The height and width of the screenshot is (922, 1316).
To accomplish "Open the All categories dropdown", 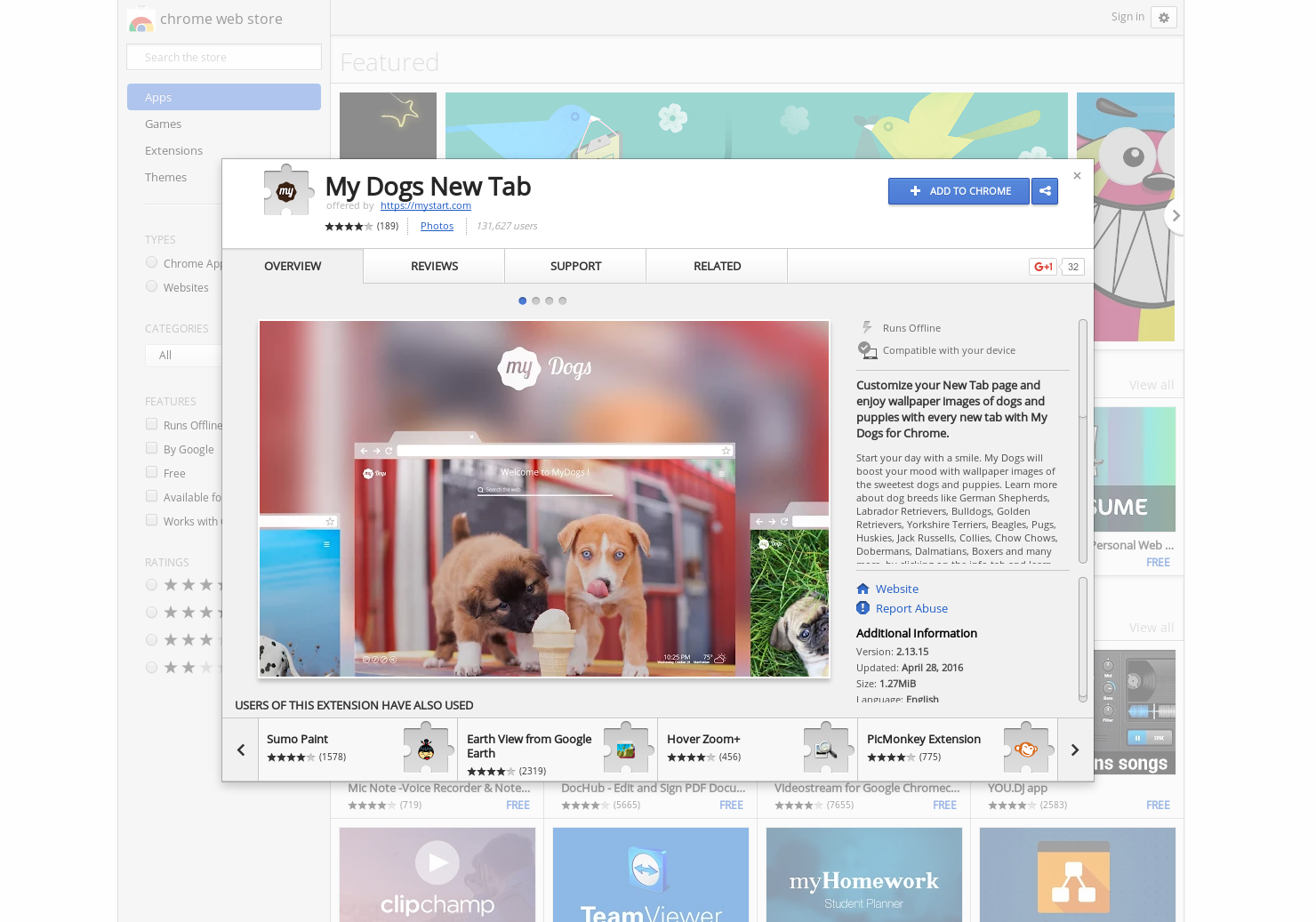I will coord(183,356).
